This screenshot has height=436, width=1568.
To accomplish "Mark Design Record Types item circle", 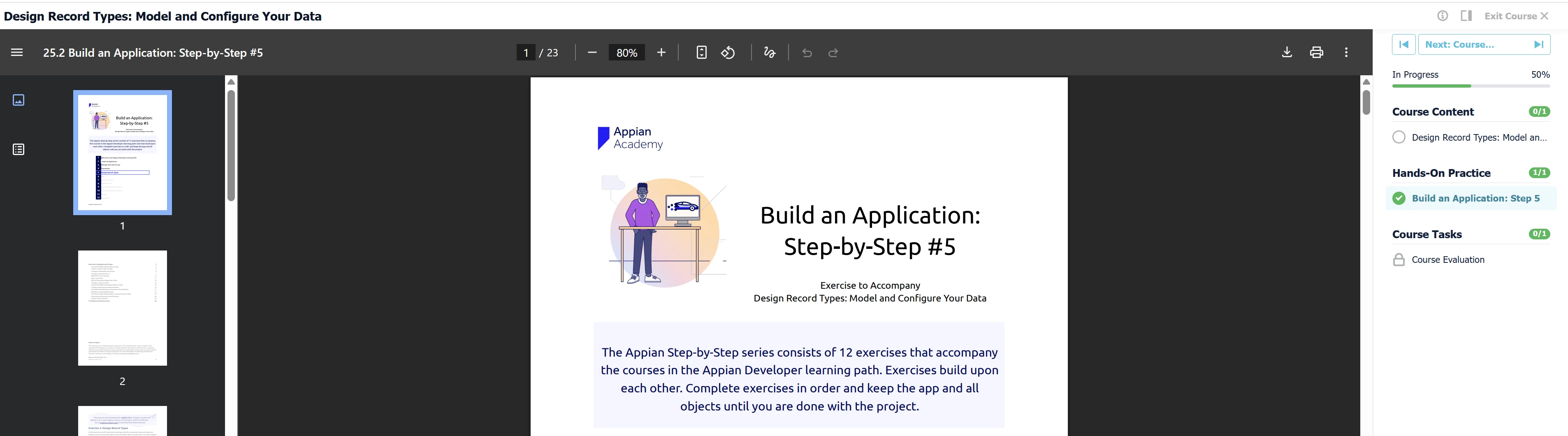I will [1399, 137].
